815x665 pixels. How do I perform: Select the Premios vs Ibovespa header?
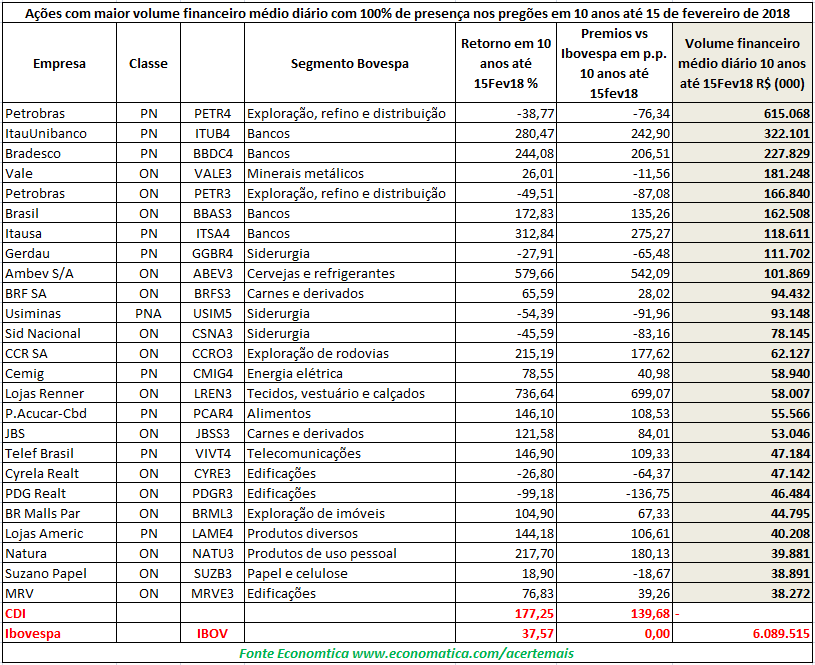pyautogui.click(x=614, y=63)
